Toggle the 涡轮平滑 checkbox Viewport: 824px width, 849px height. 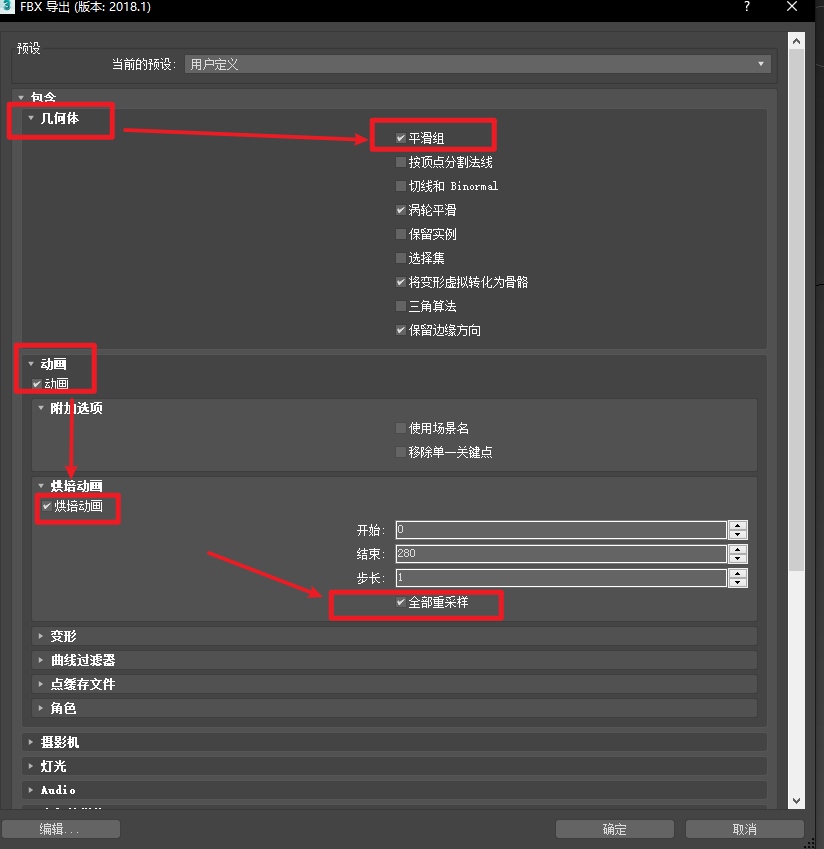[401, 210]
